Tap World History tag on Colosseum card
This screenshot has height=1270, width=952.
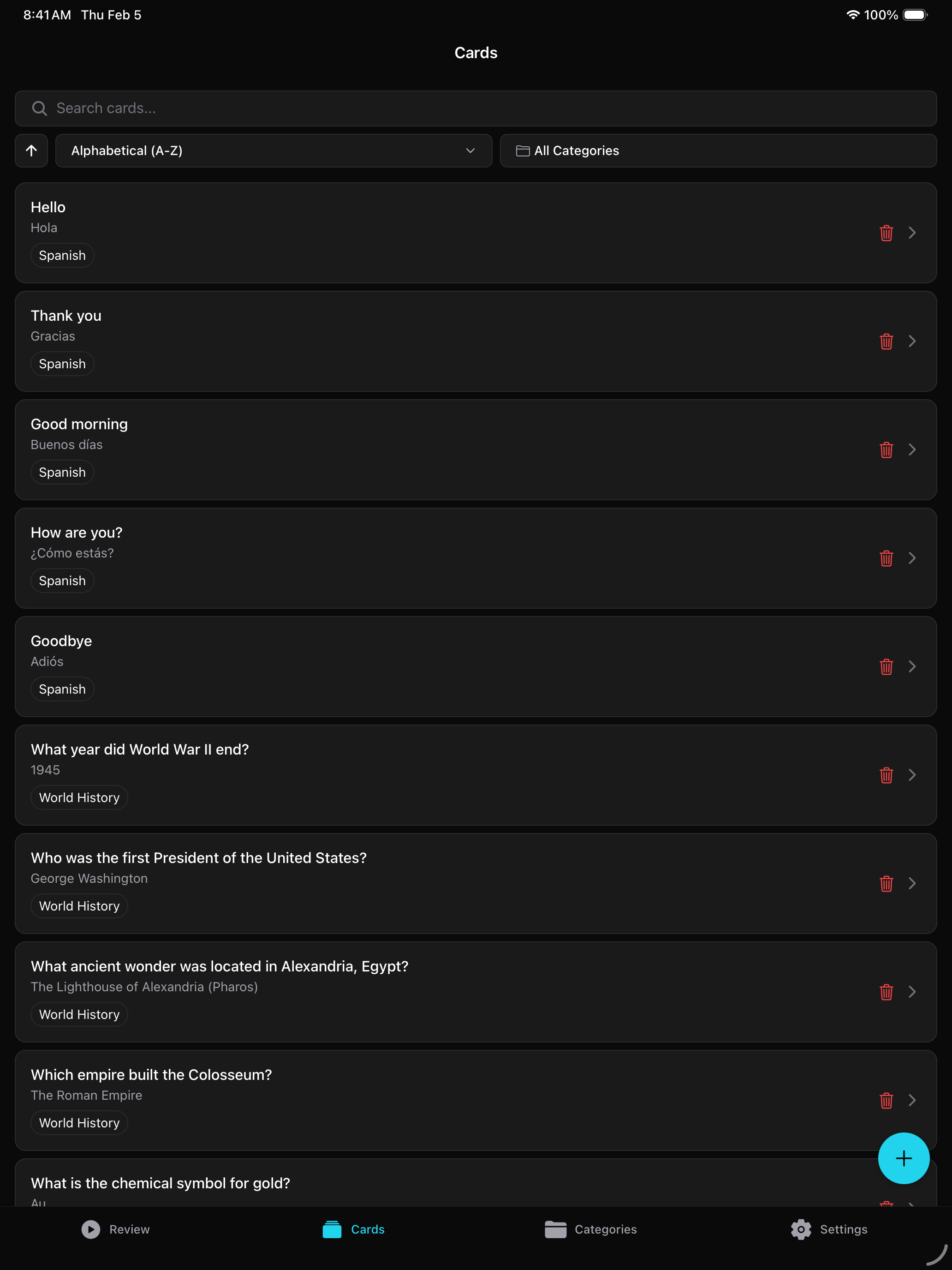pos(79,1123)
